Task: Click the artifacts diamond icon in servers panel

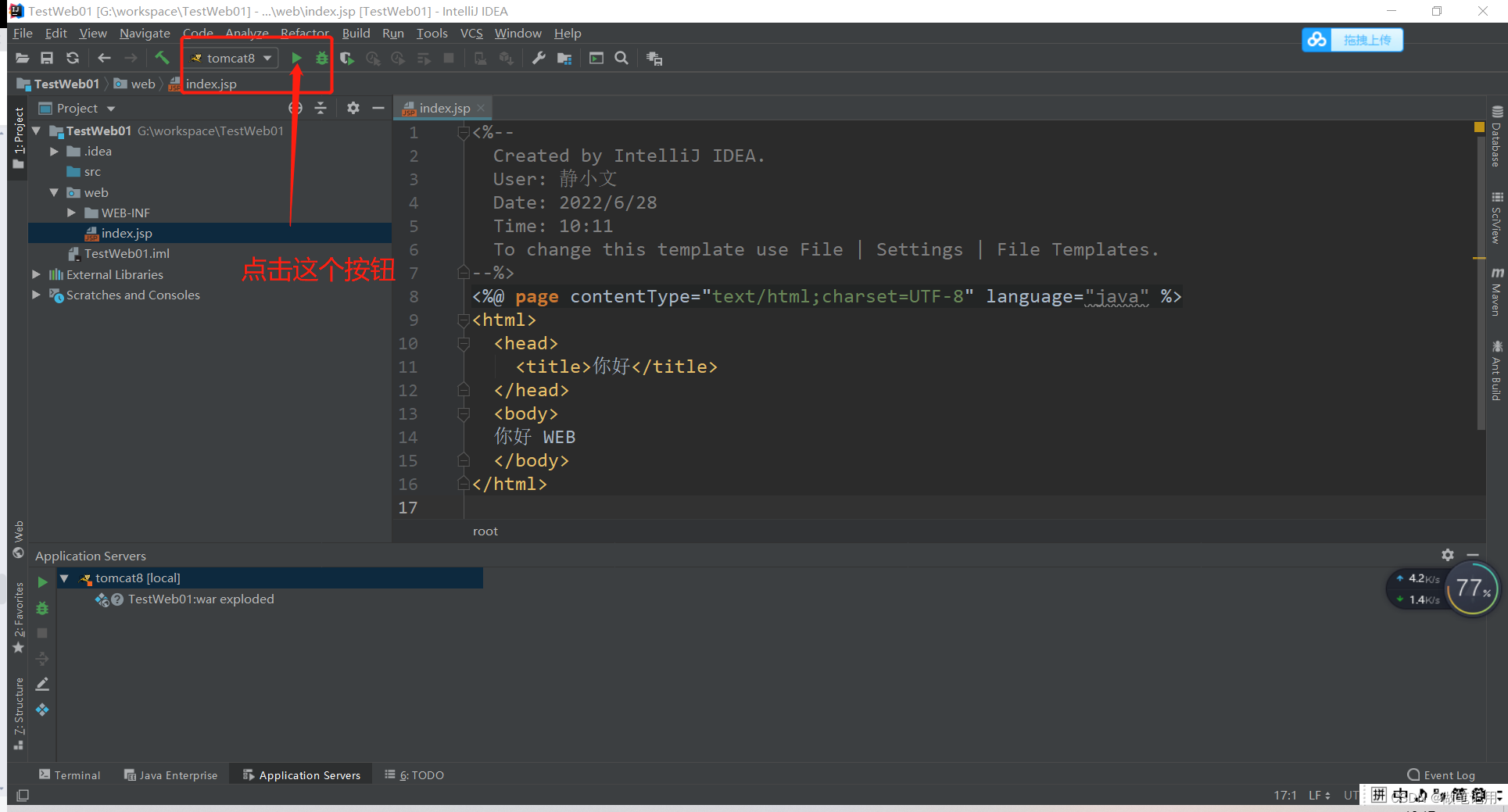Action: [42, 710]
